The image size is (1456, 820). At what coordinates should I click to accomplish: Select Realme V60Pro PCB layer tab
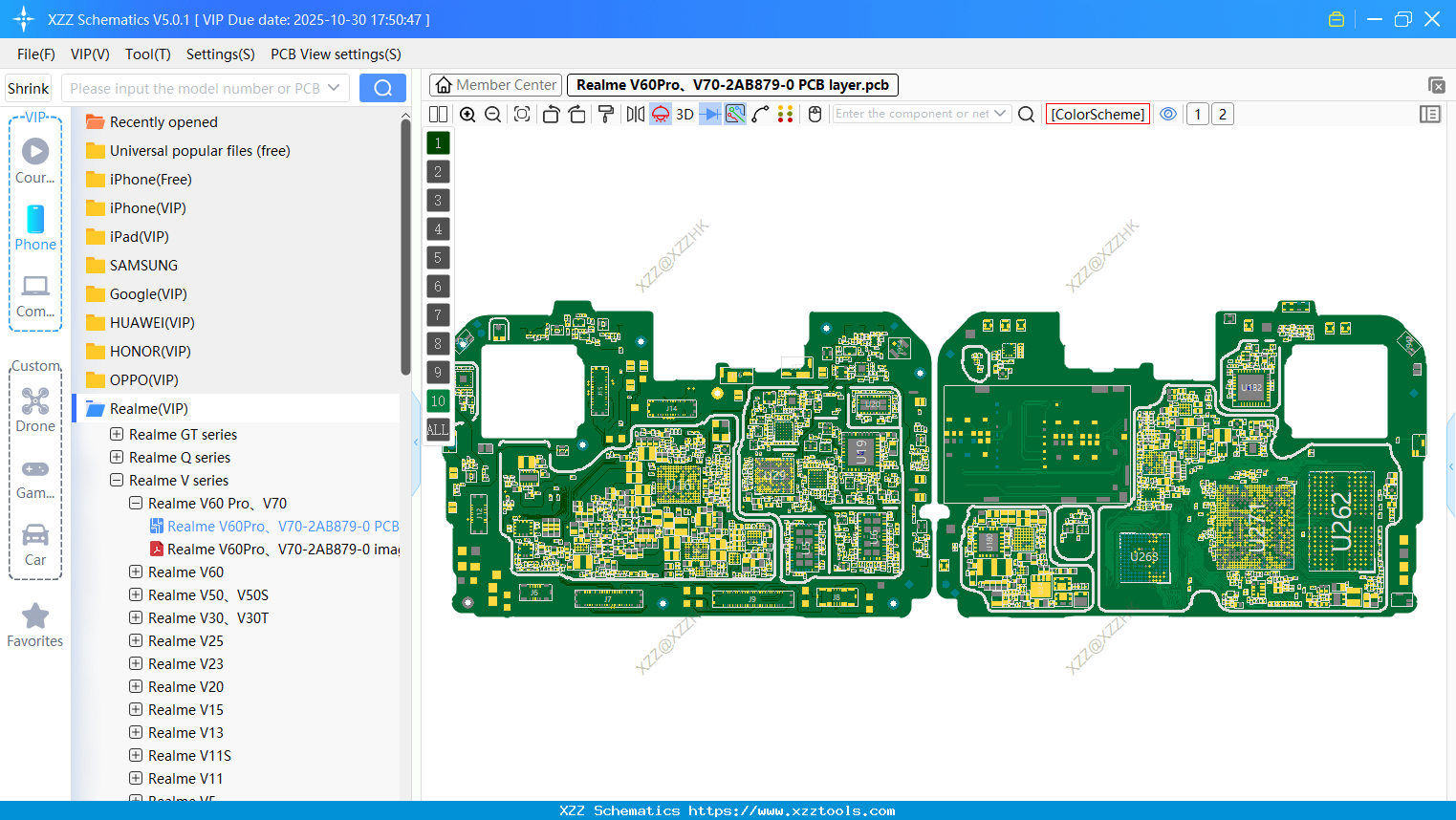(x=732, y=85)
